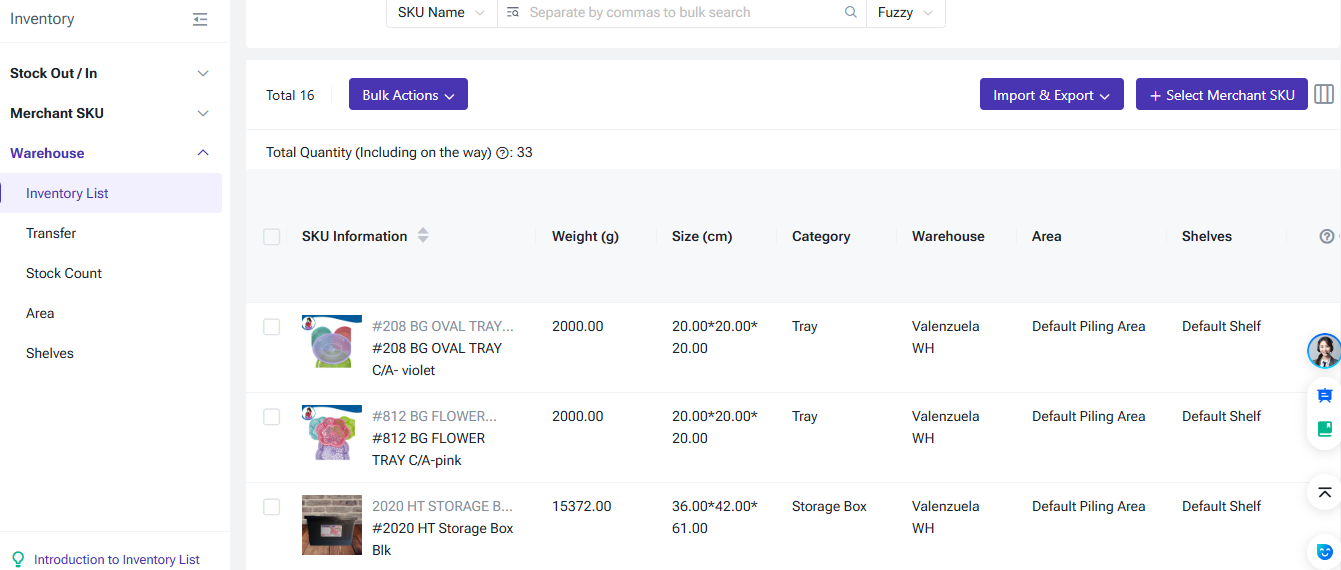Collapse the Inventory sidebar menu icon
Image resolution: width=1341 pixels, height=570 pixels.
click(201, 19)
